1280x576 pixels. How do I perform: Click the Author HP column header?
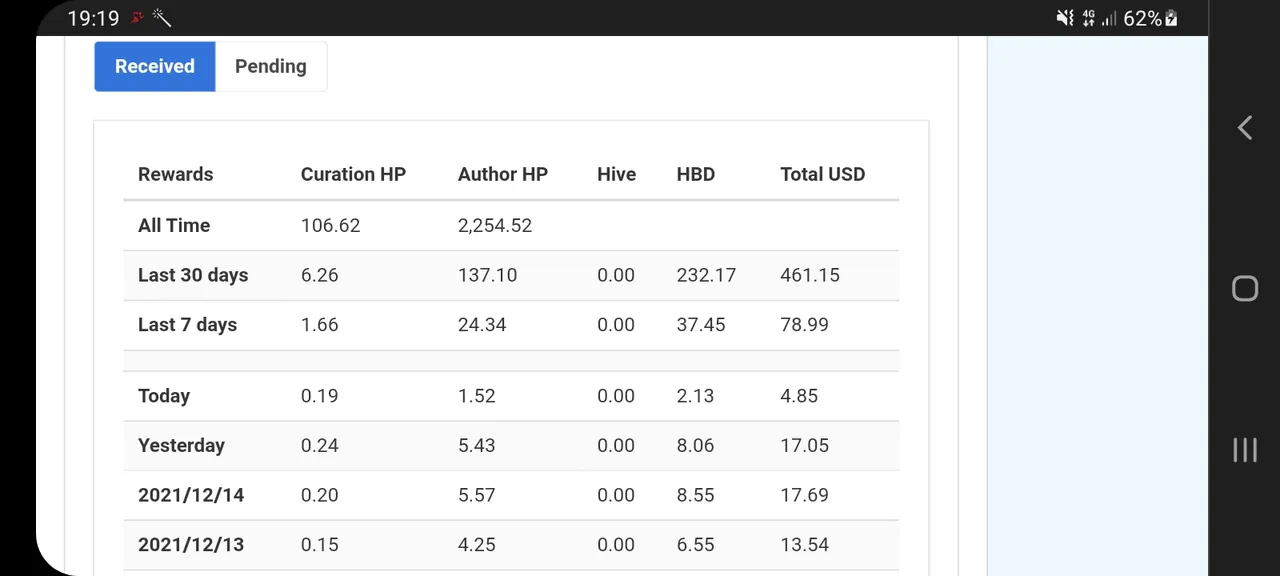tap(503, 174)
